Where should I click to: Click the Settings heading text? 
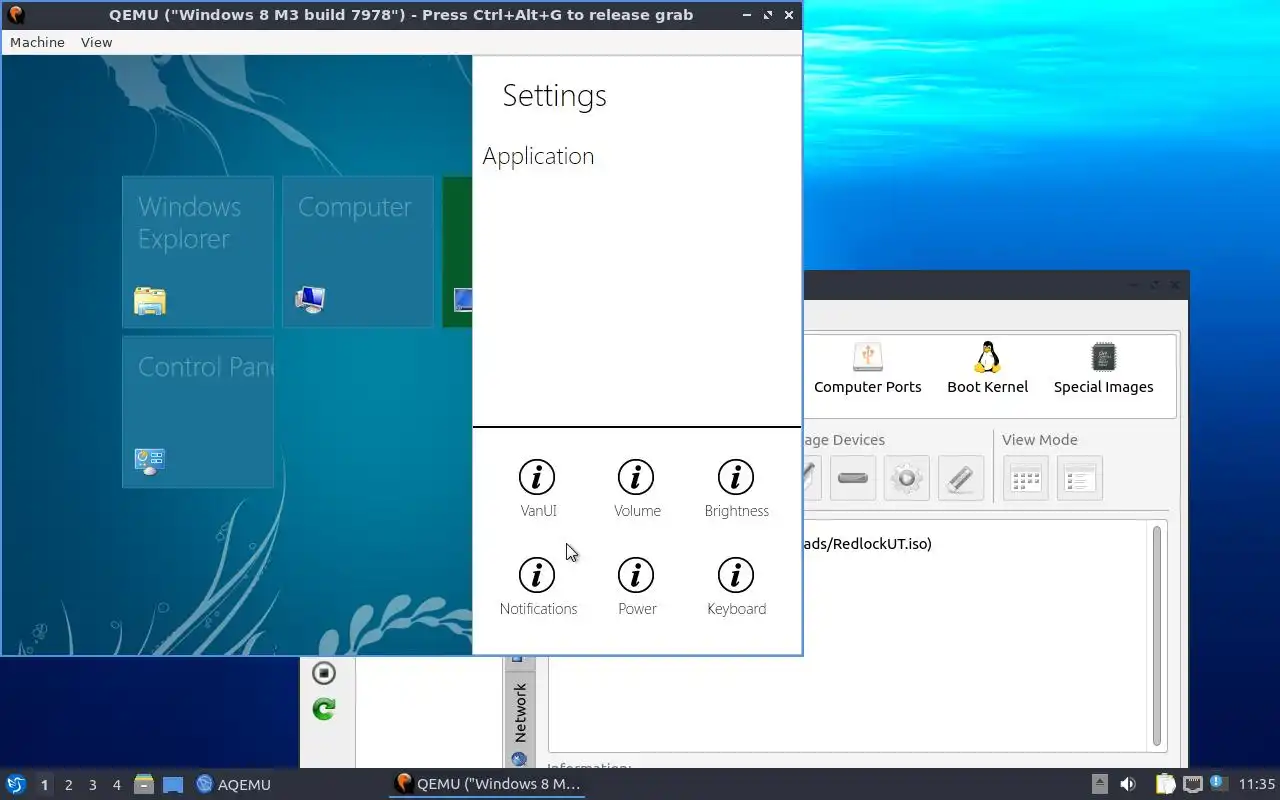(554, 95)
